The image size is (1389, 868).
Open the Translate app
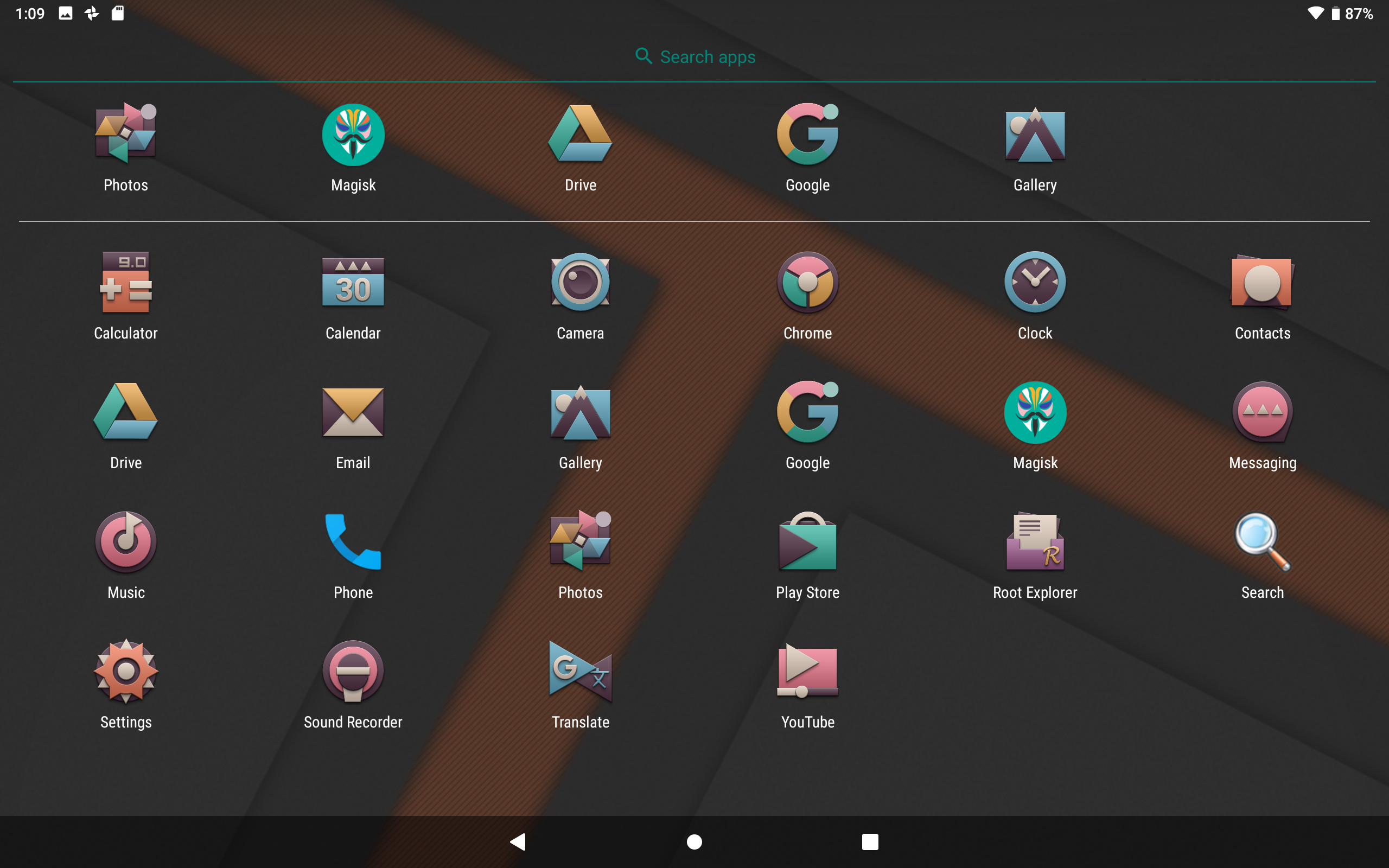tap(580, 671)
